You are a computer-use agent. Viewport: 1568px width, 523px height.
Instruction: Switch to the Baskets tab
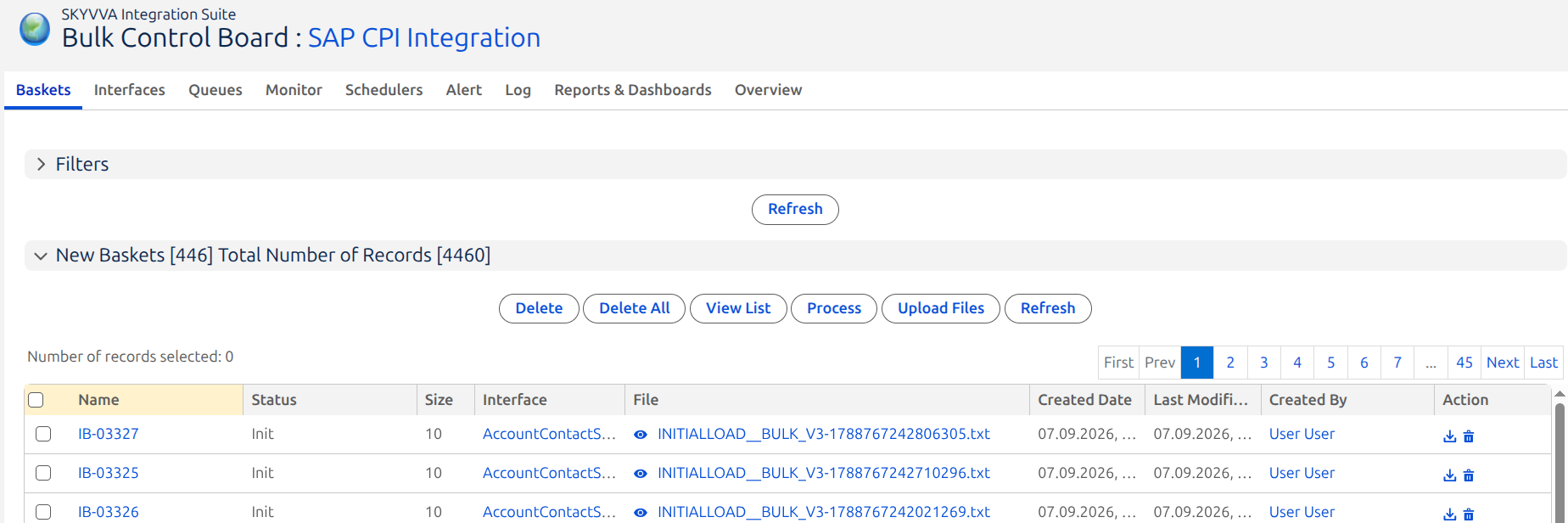[43, 90]
